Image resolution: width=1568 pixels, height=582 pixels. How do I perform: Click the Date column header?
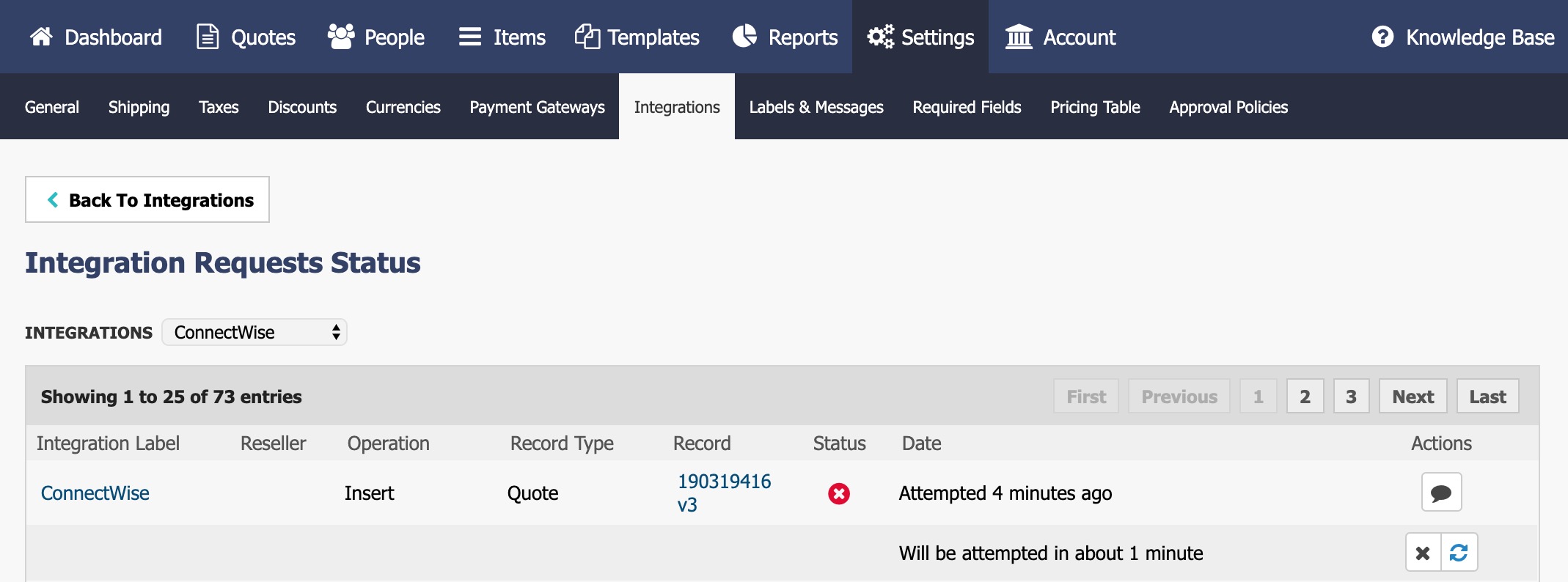922,443
